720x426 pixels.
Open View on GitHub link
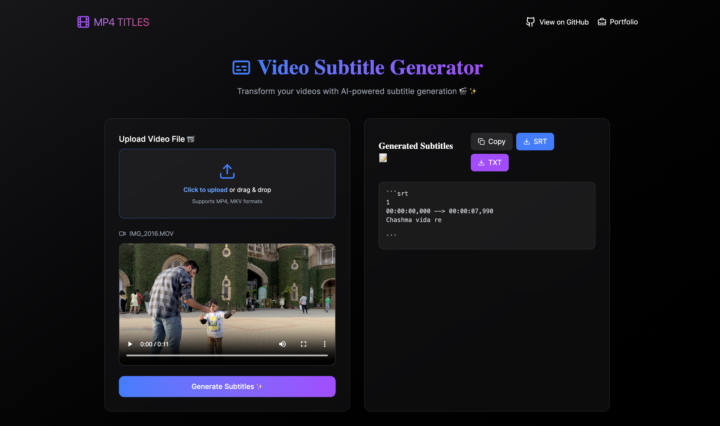tap(557, 22)
